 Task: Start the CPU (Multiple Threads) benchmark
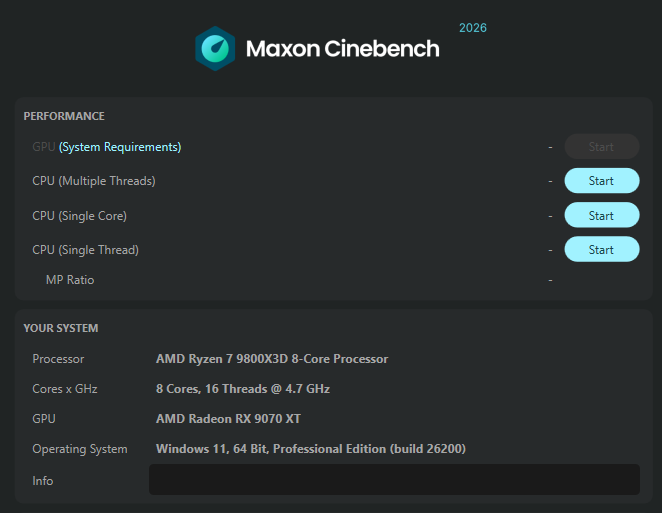tap(602, 181)
